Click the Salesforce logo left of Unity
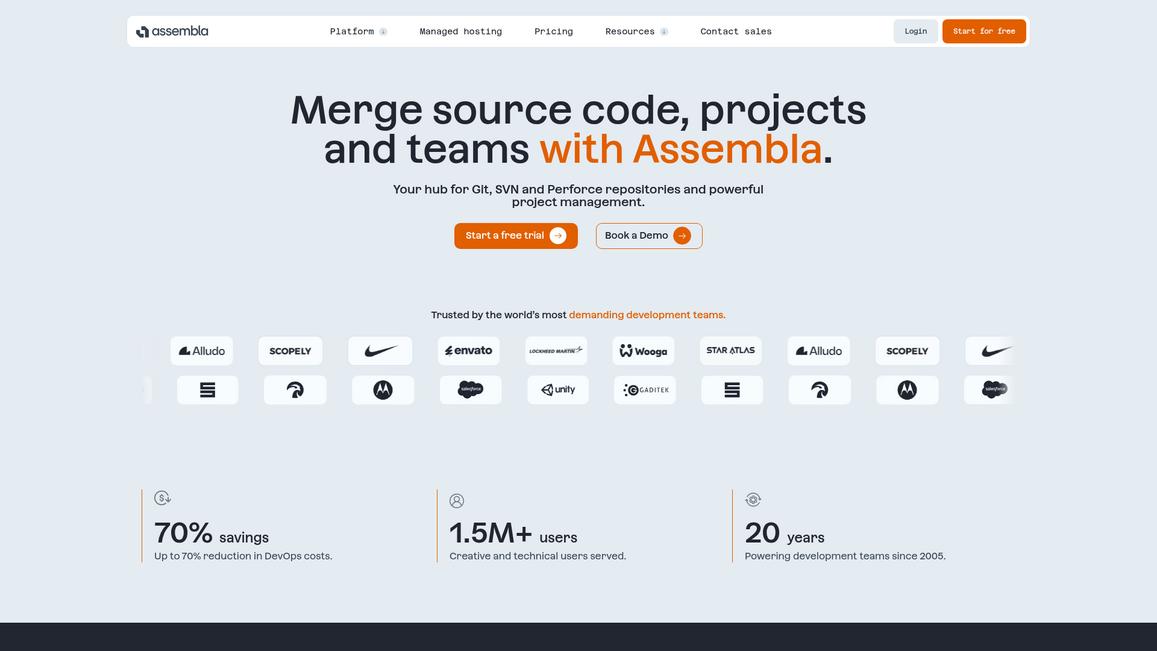Viewport: 1157px width, 651px height. click(x=471, y=390)
